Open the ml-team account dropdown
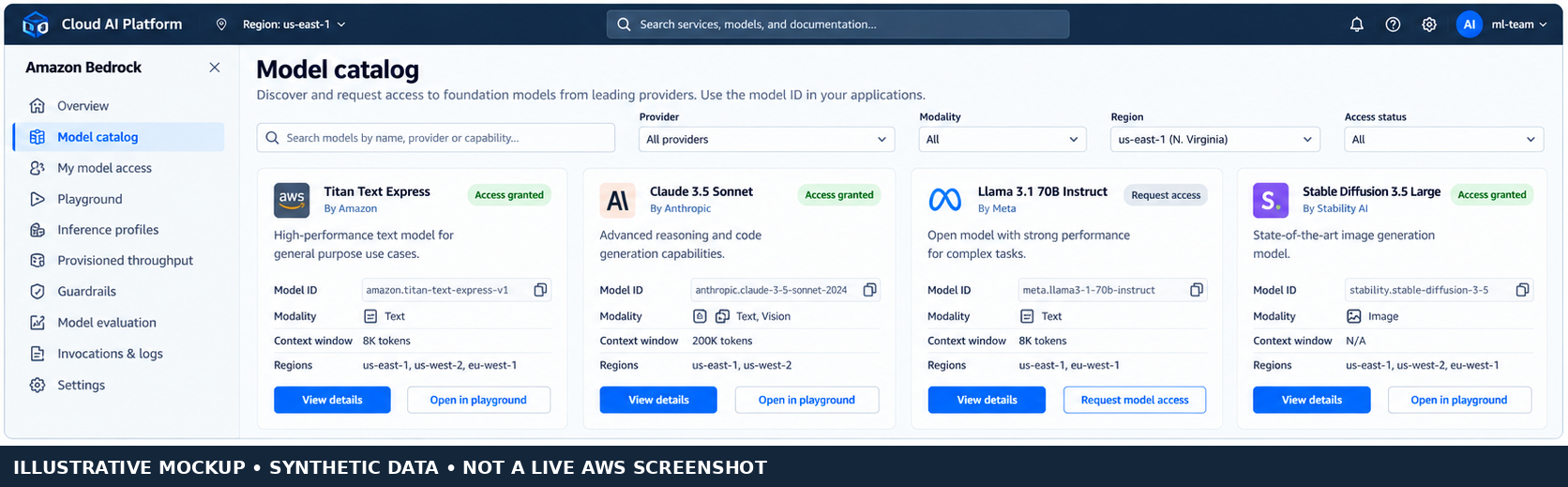This screenshot has height=487, width=1568. [x=1519, y=24]
